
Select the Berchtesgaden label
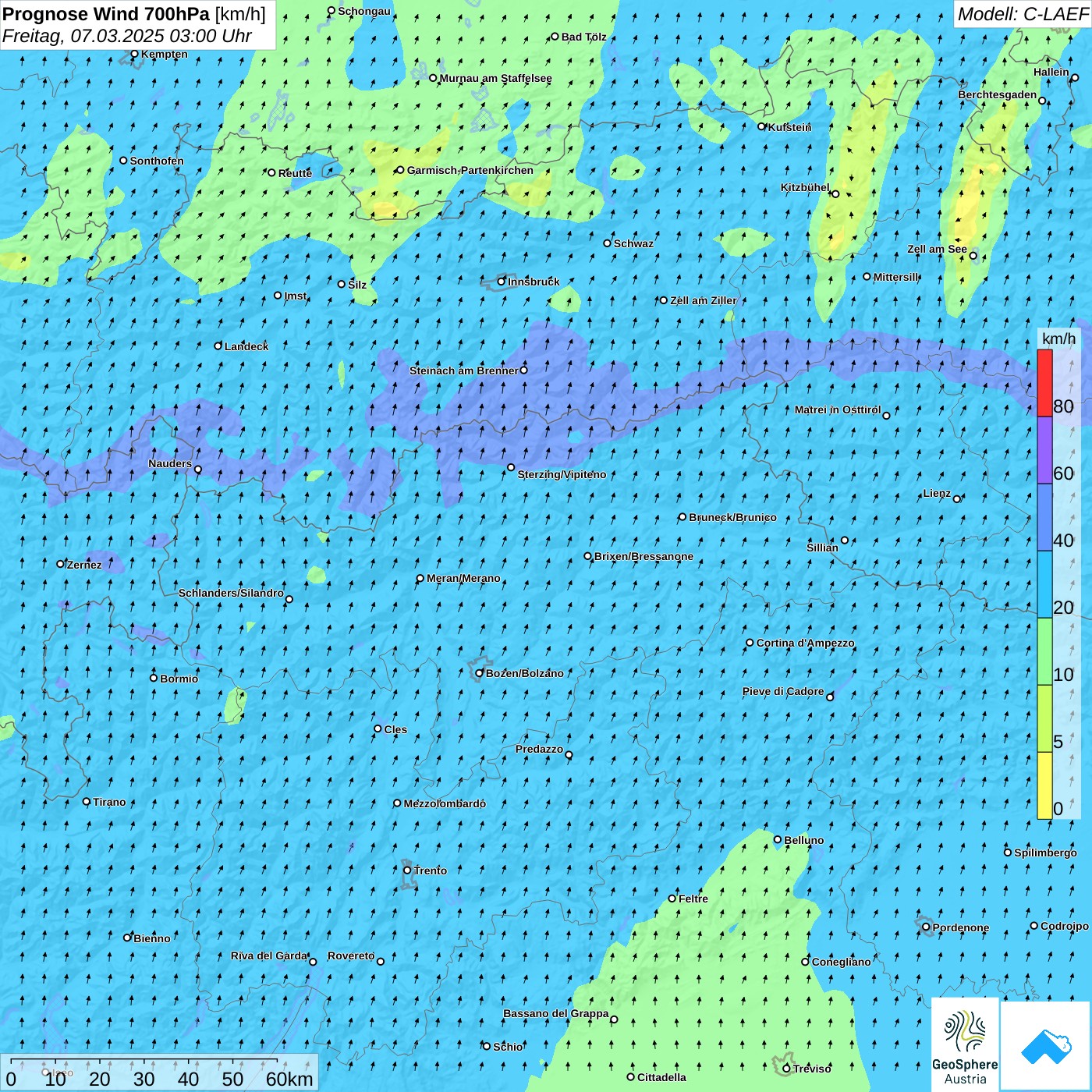pos(998,94)
